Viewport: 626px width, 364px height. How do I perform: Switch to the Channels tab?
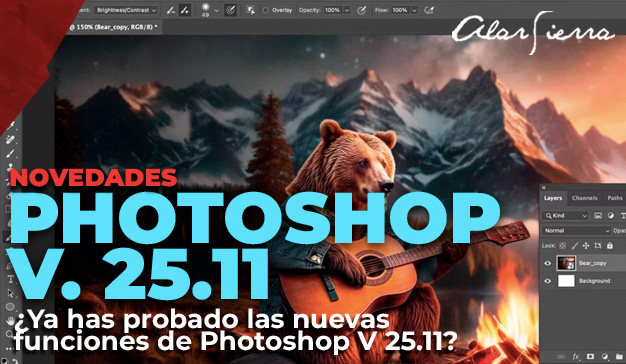584,198
